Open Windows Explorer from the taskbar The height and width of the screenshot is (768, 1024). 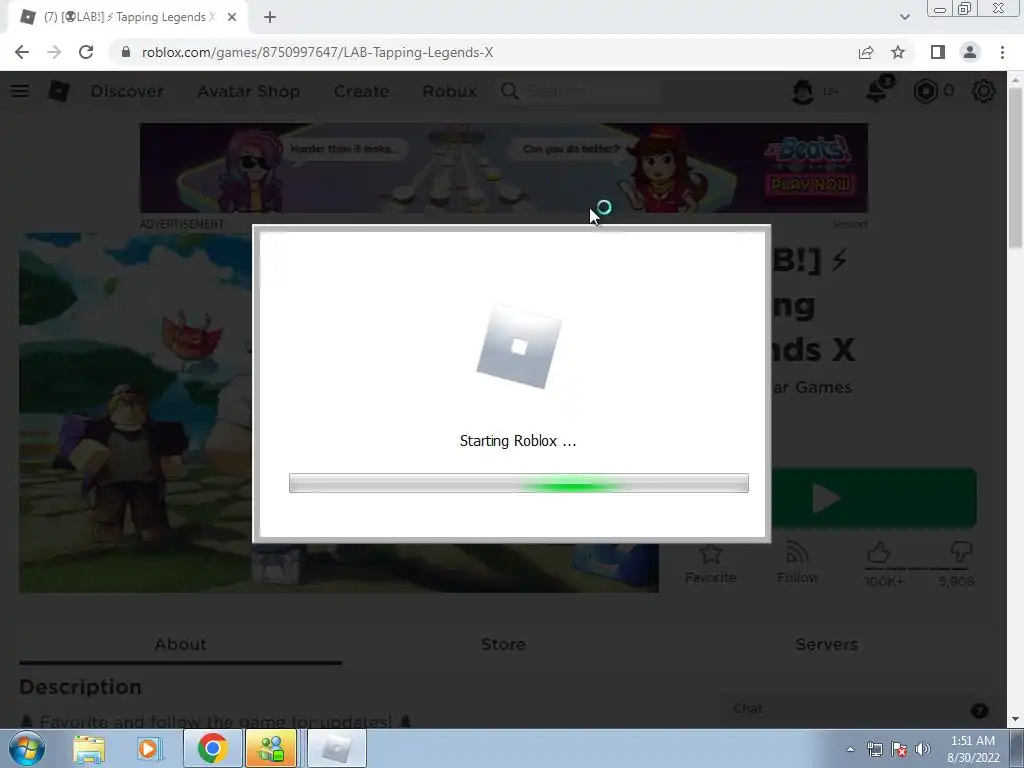[89, 749]
